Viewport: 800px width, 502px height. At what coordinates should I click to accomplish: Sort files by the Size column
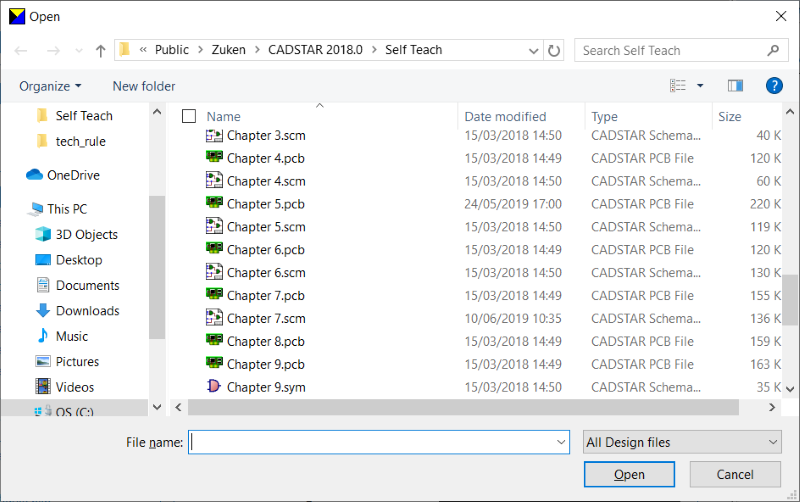tap(730, 117)
